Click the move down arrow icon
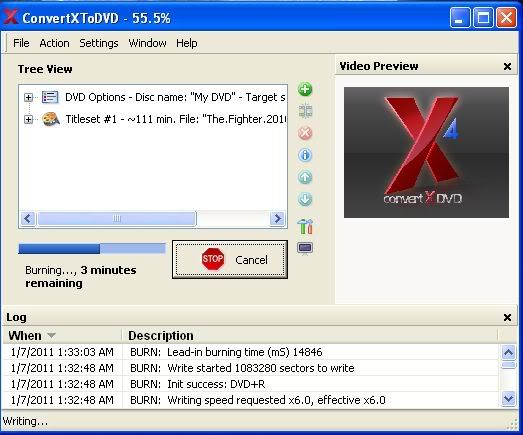523x435 pixels. tap(305, 199)
